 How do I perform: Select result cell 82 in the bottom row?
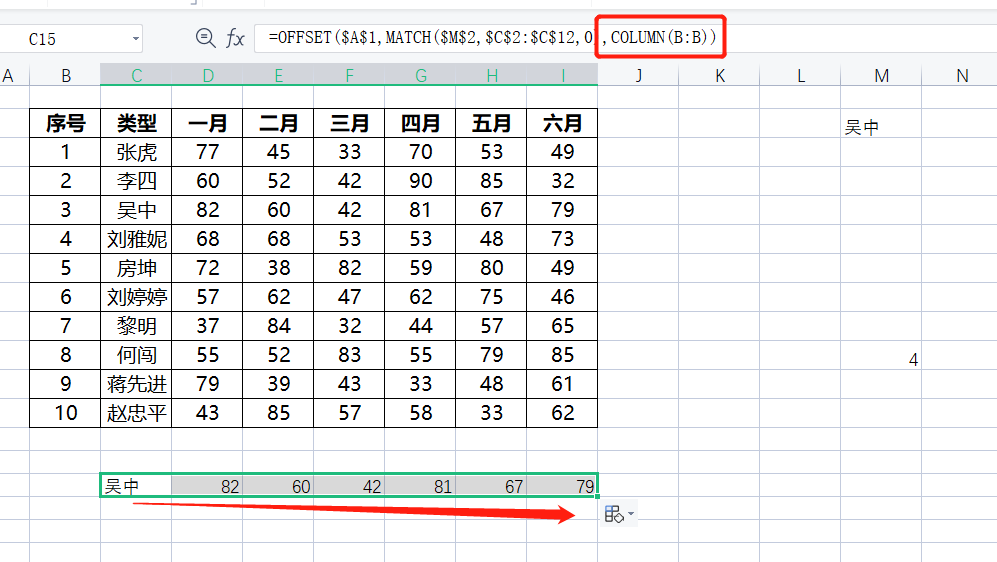click(207, 486)
